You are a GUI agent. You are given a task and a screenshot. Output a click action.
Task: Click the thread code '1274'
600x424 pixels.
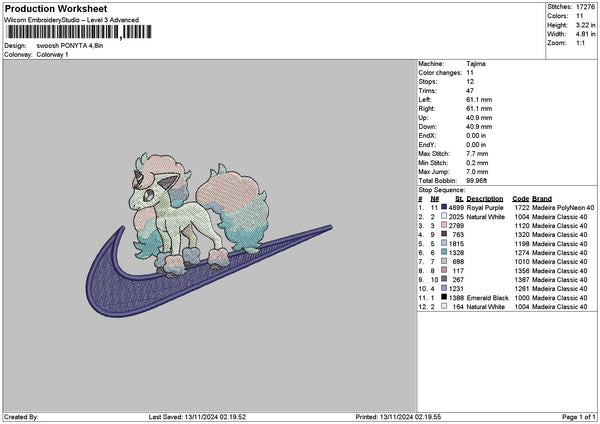[522, 253]
